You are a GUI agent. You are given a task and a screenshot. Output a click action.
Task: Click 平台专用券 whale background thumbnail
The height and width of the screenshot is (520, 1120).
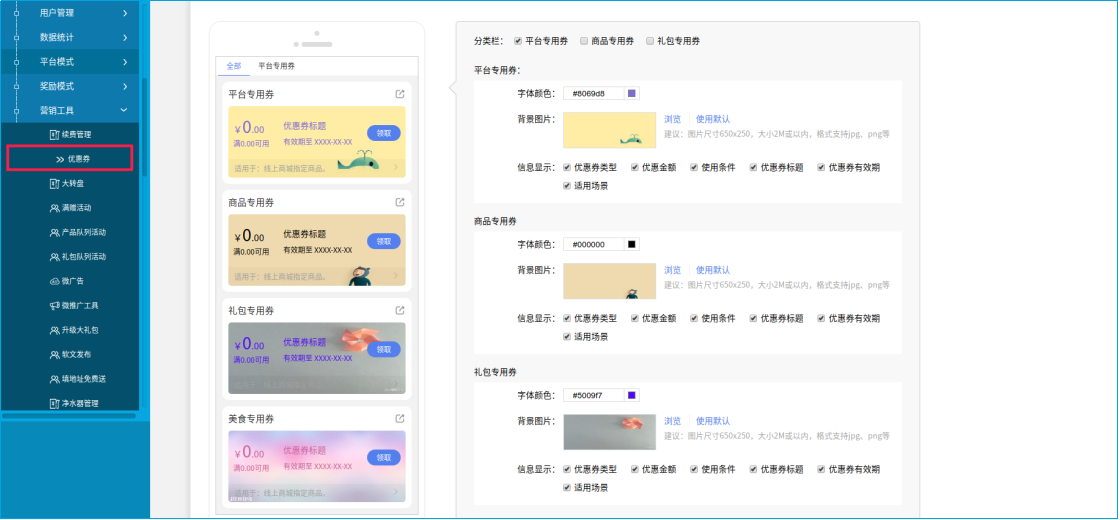tap(609, 130)
